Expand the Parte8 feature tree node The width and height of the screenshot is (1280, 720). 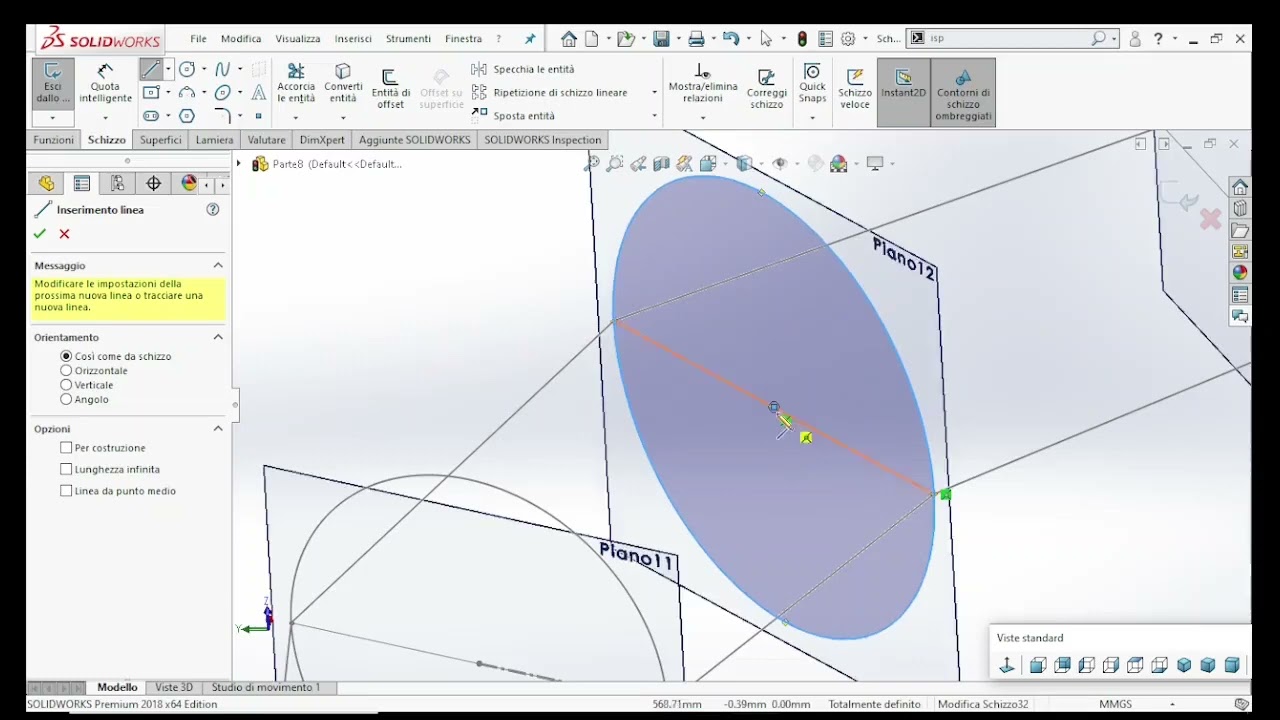pyautogui.click(x=238, y=163)
